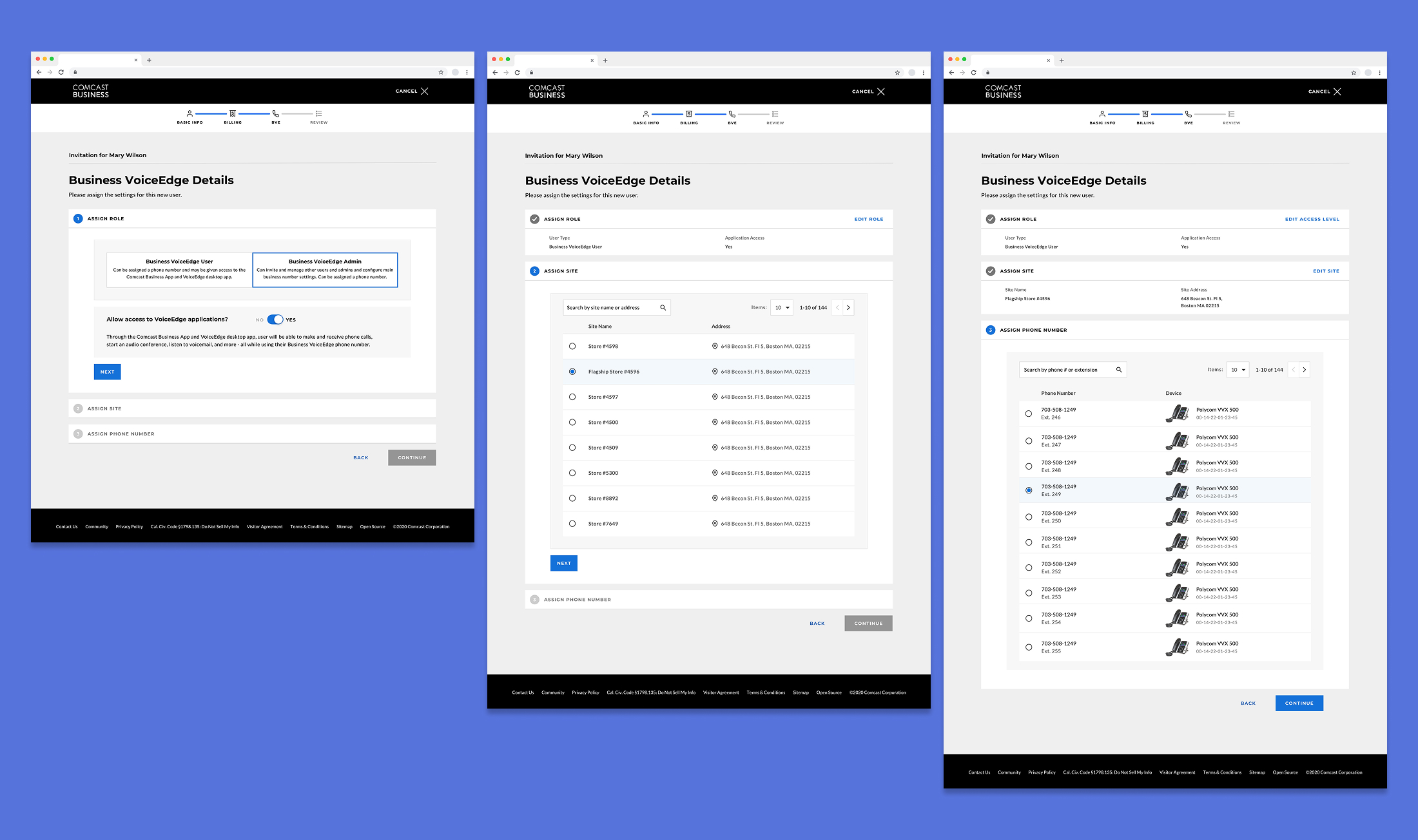This screenshot has width=1418, height=840.
Task: Focus the Search by site name field
Action: pos(617,308)
